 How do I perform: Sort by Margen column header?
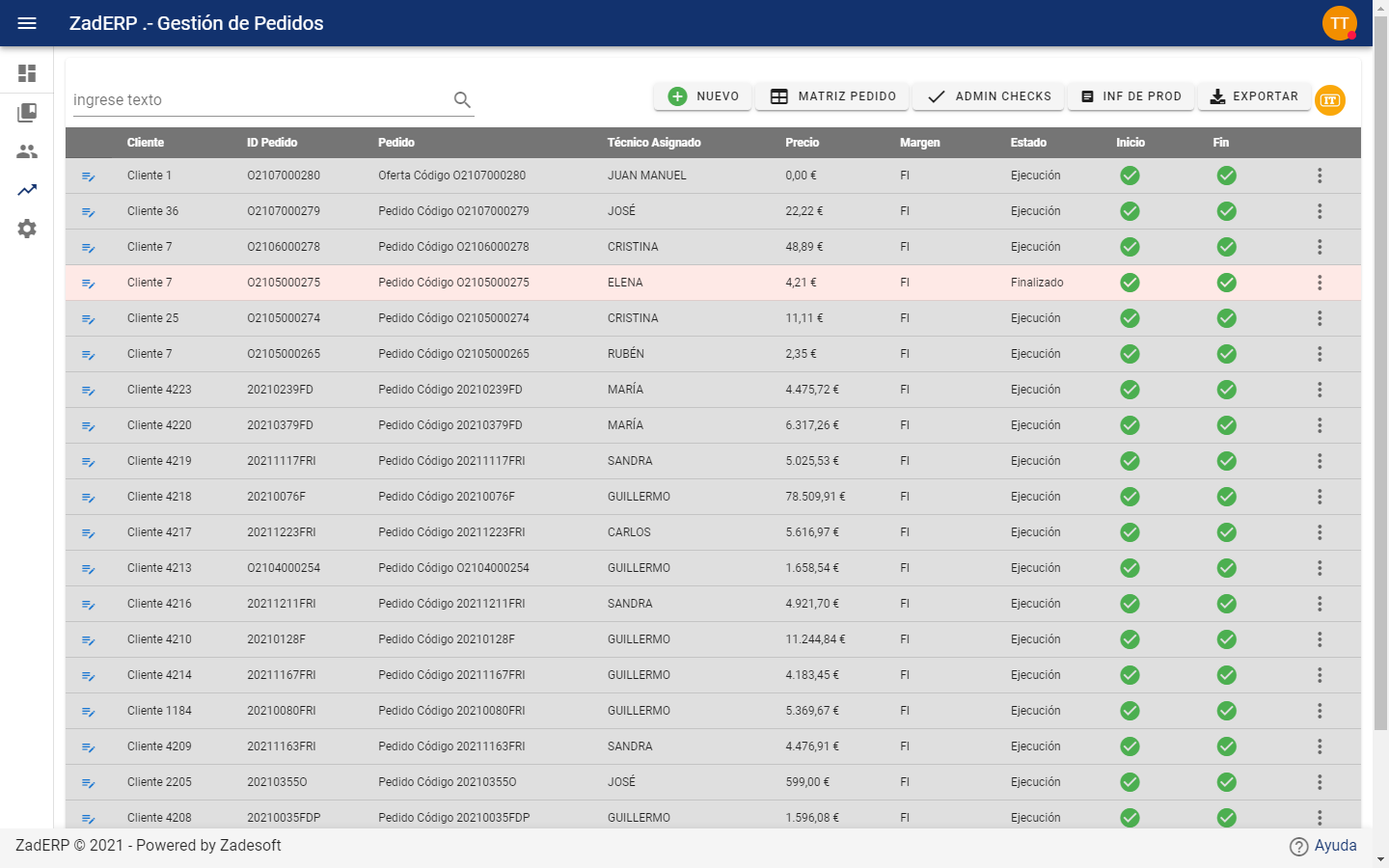tap(919, 143)
